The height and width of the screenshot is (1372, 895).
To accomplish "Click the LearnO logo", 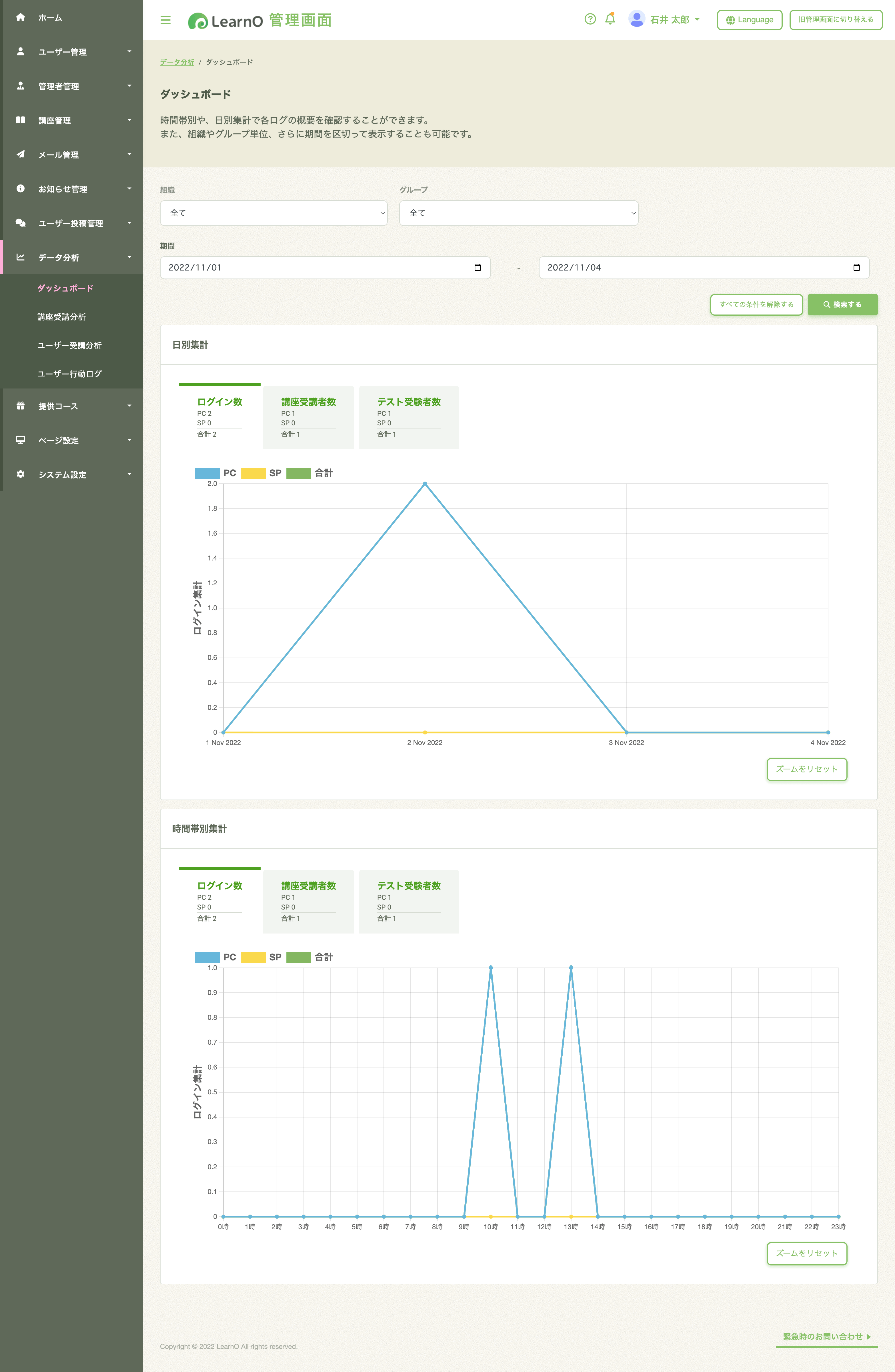I will pos(225,21).
